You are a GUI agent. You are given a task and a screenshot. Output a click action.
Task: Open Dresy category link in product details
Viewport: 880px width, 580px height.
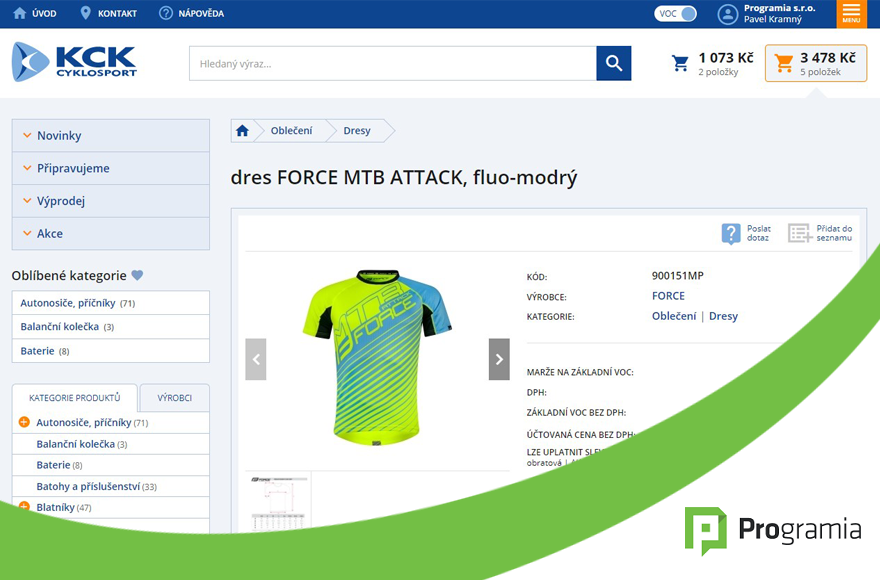tap(723, 316)
